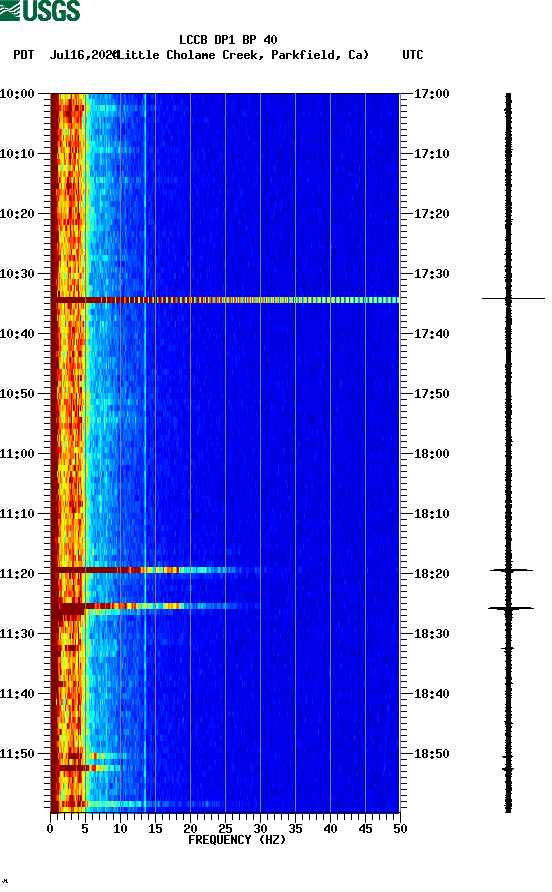Click the 20 Hz frequency axis label
Image resolution: width=552 pixels, height=892 pixels.
(190, 829)
